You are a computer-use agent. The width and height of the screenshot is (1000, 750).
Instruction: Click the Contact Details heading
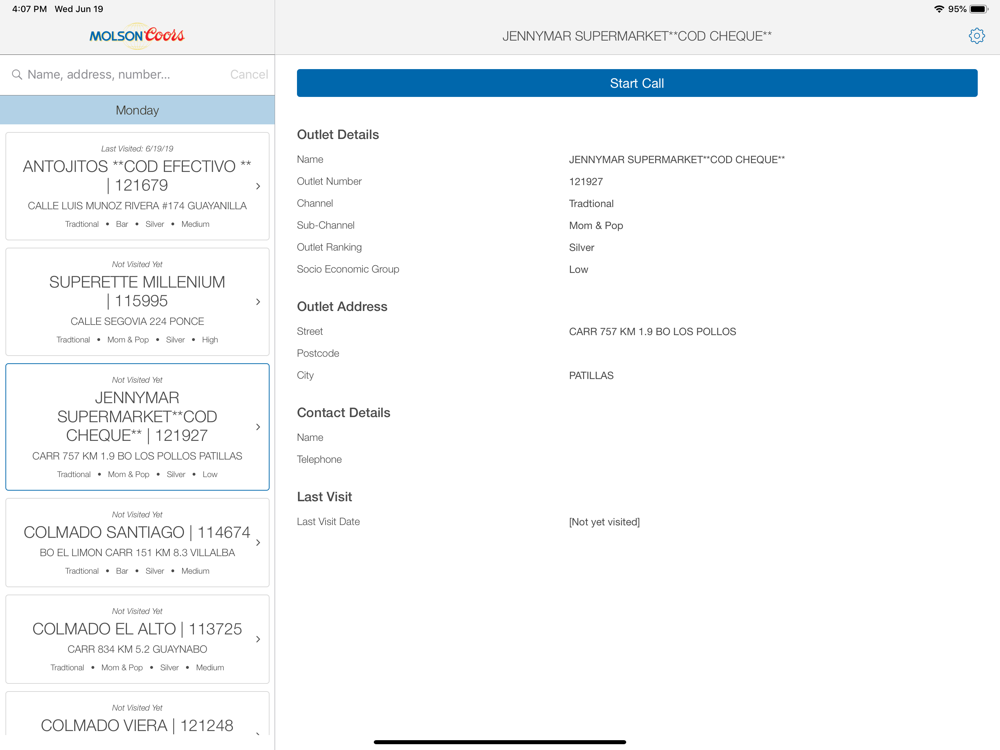[x=343, y=413]
